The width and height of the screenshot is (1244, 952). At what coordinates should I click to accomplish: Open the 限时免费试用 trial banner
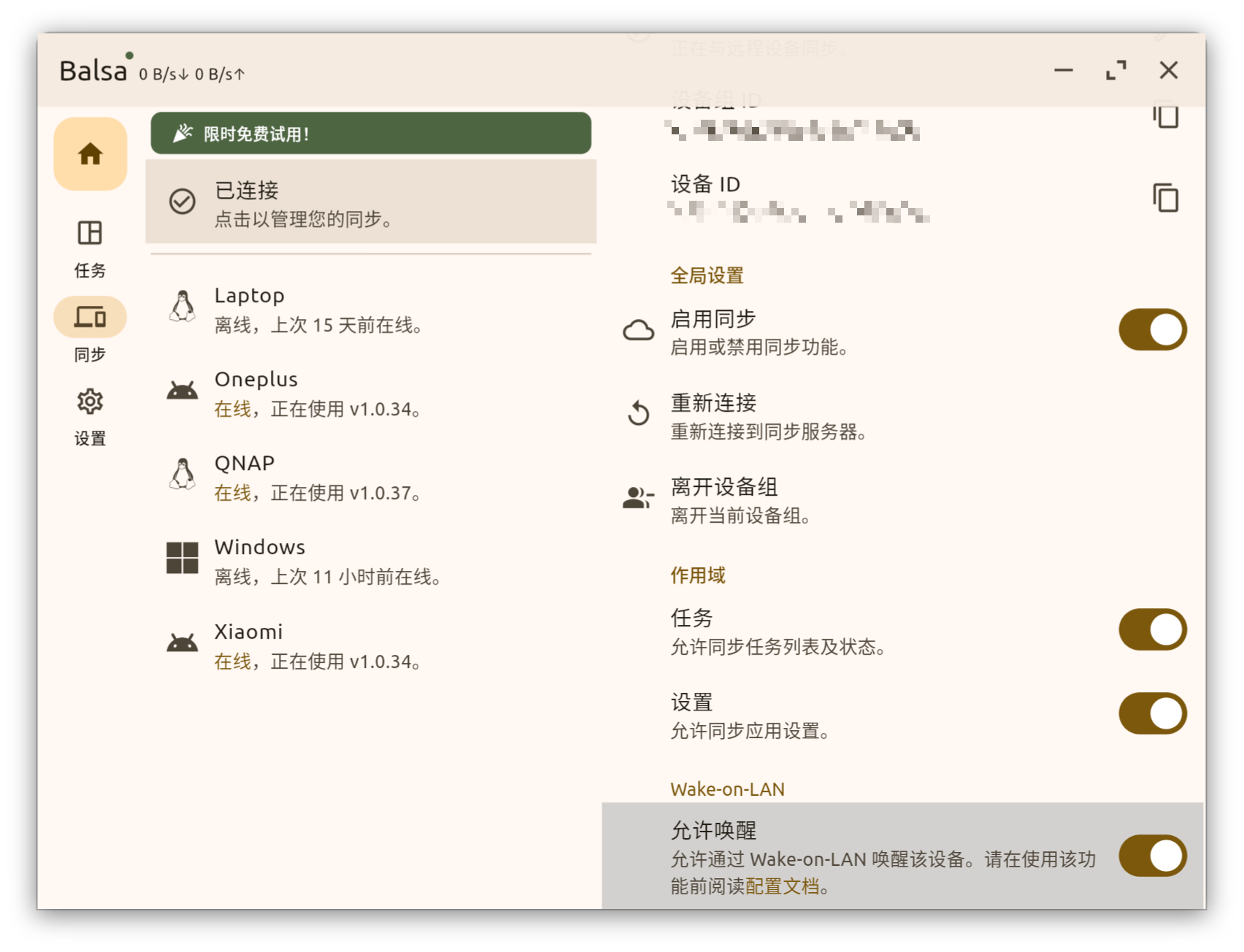[369, 133]
